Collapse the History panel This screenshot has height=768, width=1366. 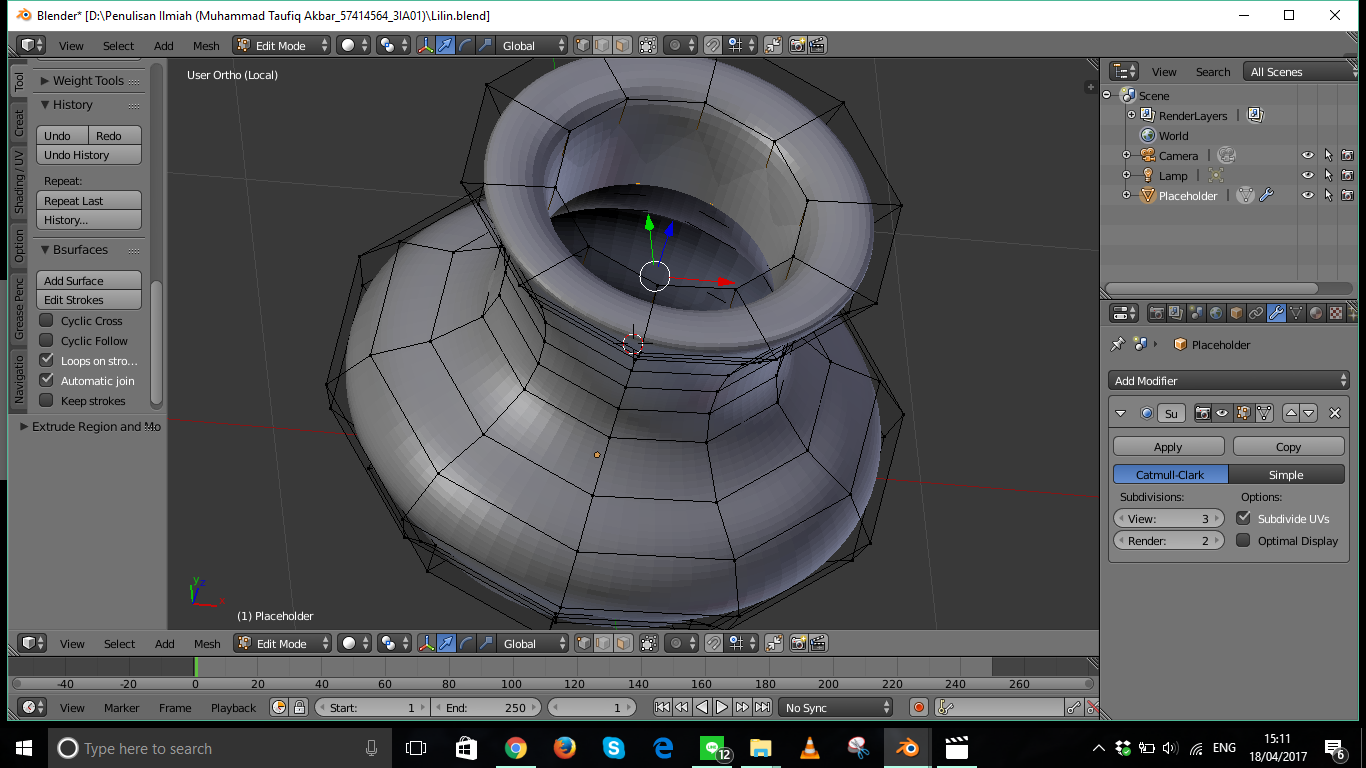click(x=45, y=104)
